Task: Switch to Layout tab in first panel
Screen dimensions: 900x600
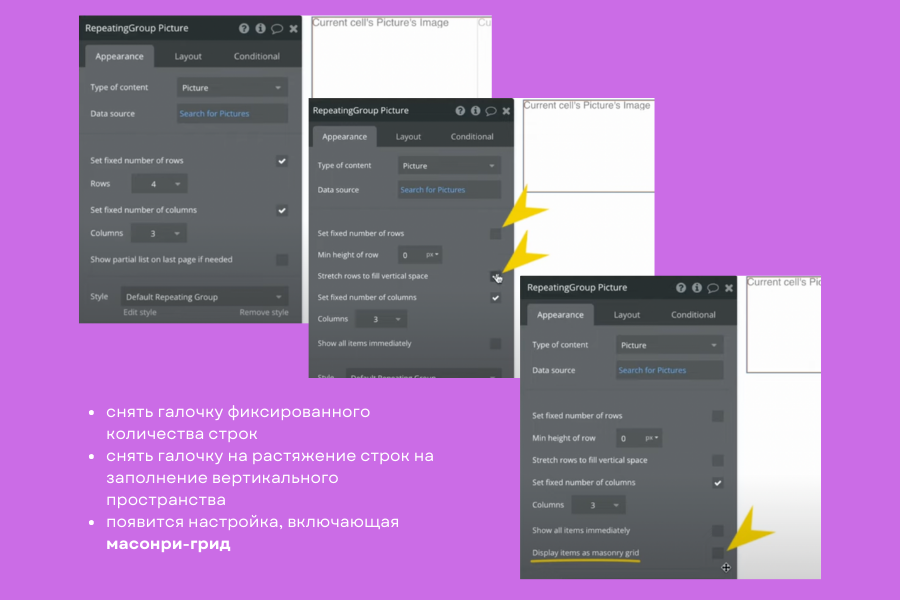Action: coord(188,56)
